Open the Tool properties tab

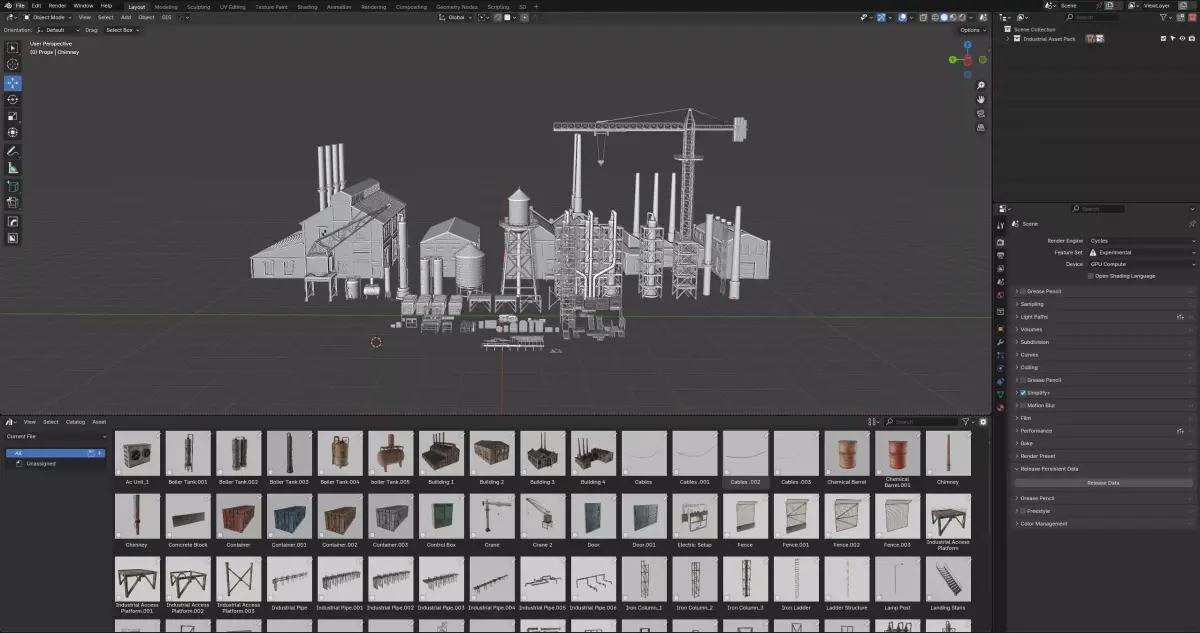click(x=1000, y=225)
